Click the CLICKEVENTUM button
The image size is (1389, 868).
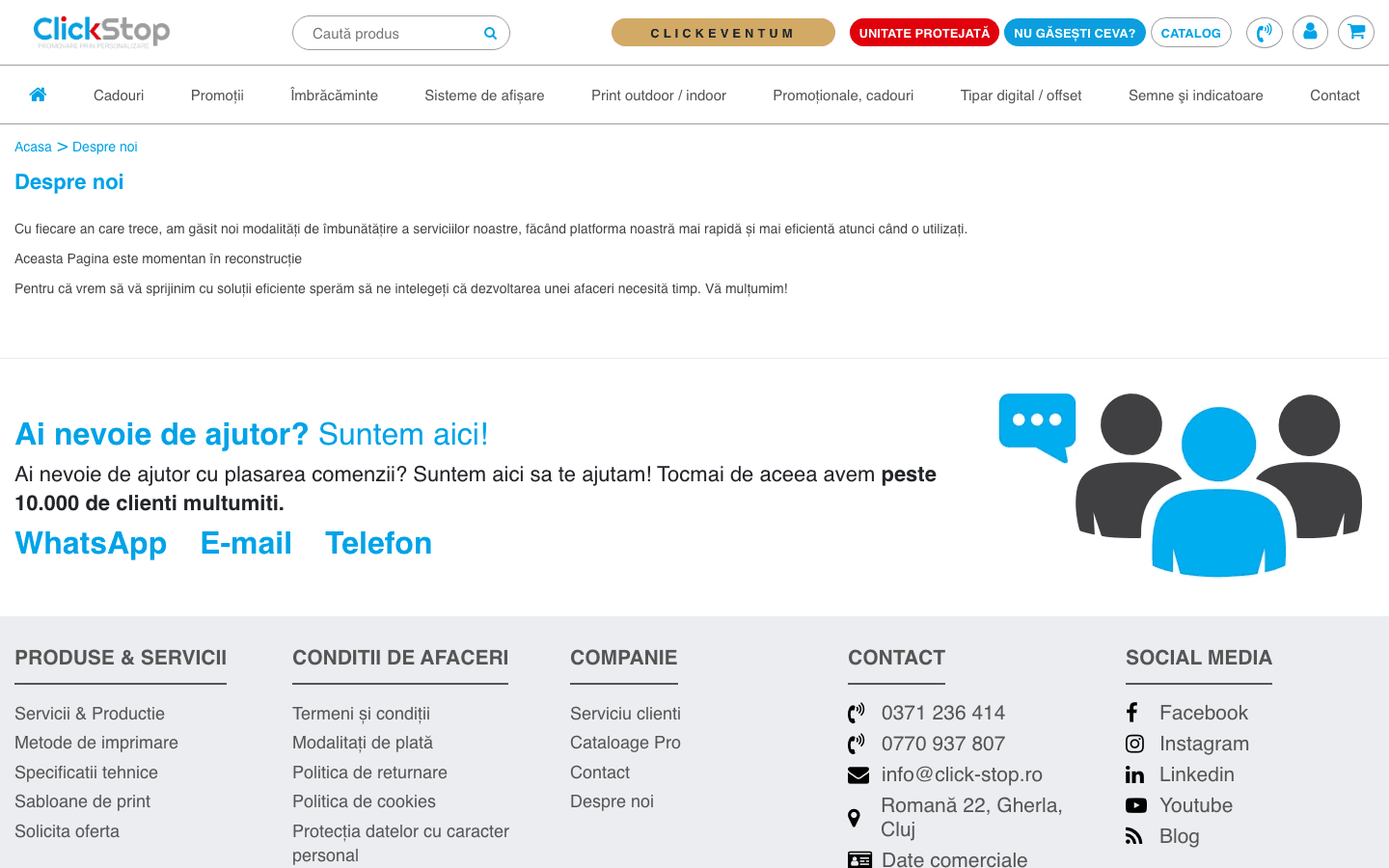pyautogui.click(x=723, y=33)
